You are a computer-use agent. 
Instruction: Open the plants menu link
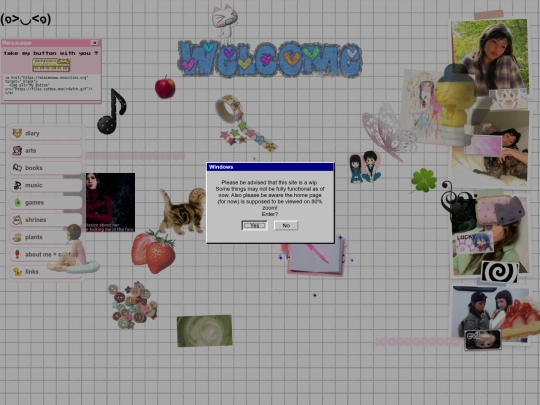pos(46,237)
